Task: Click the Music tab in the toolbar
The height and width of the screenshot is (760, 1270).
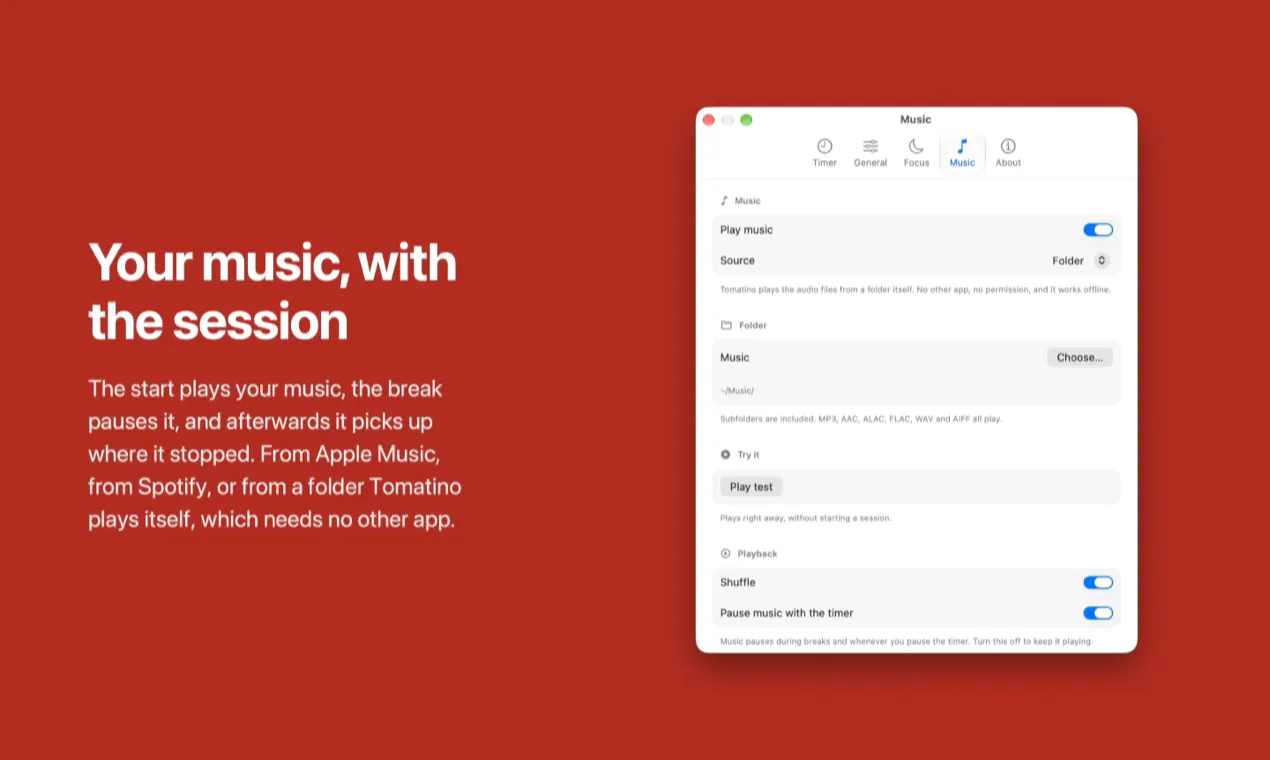Action: coord(962,152)
